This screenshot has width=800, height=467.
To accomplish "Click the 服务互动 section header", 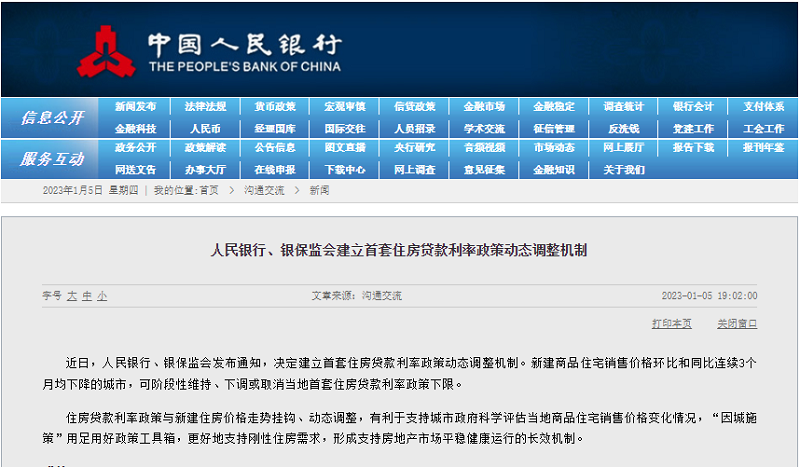I will 52,159.
